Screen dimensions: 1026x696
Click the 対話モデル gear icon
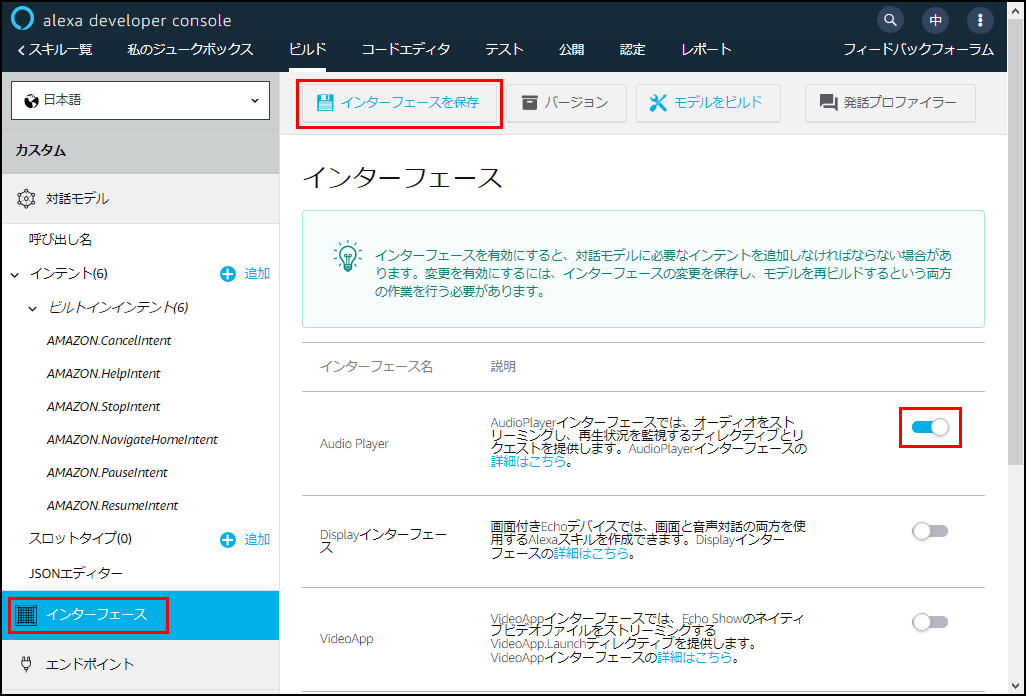(x=26, y=198)
